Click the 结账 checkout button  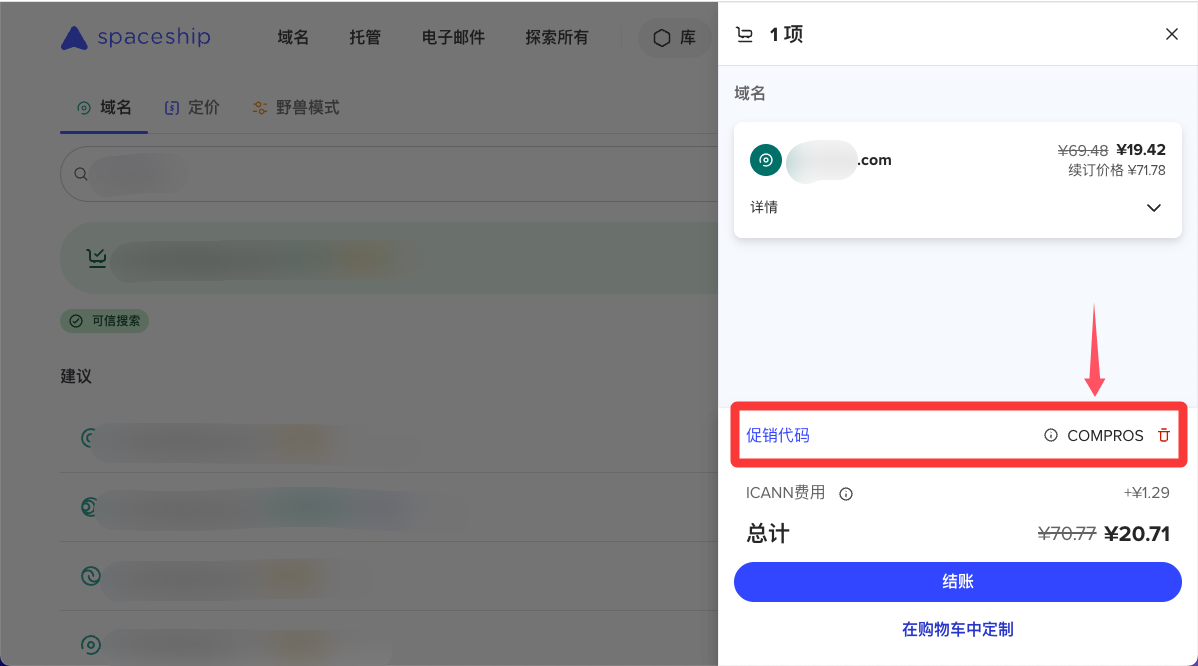(x=957, y=581)
